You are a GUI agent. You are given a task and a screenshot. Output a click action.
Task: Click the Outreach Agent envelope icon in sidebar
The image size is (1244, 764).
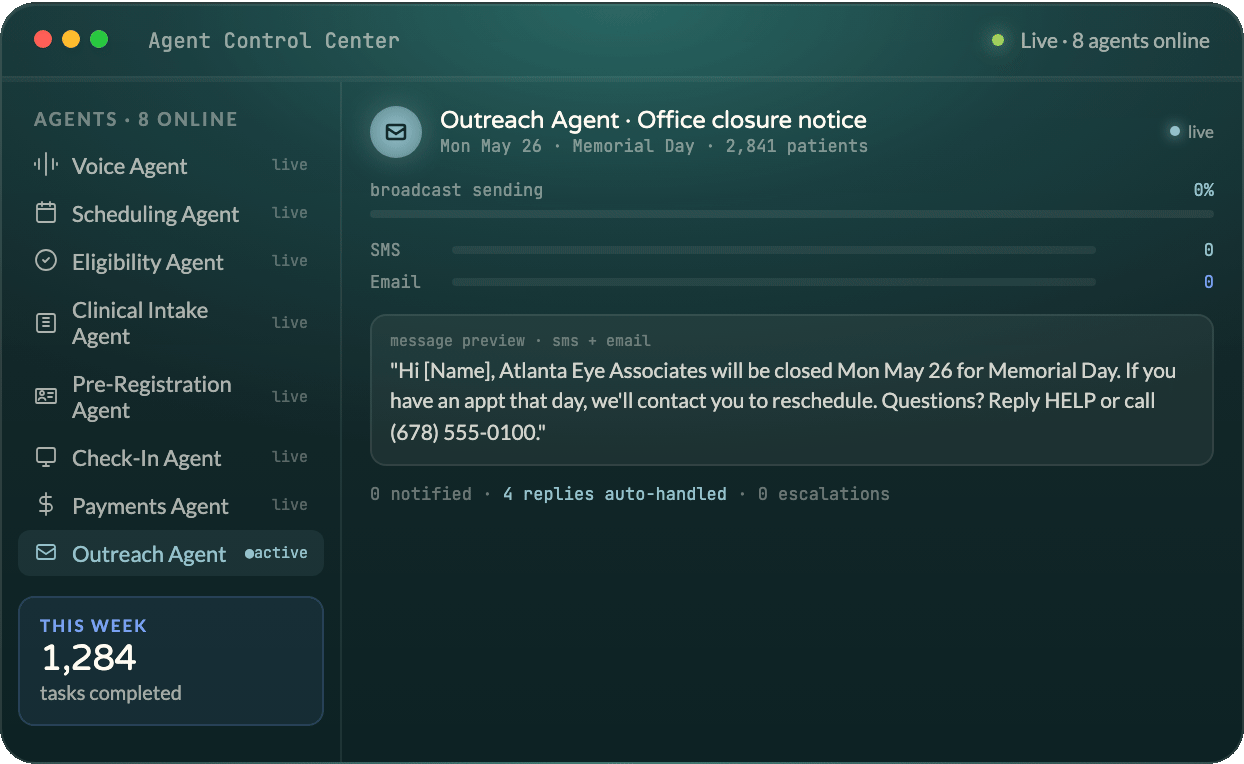click(x=46, y=553)
